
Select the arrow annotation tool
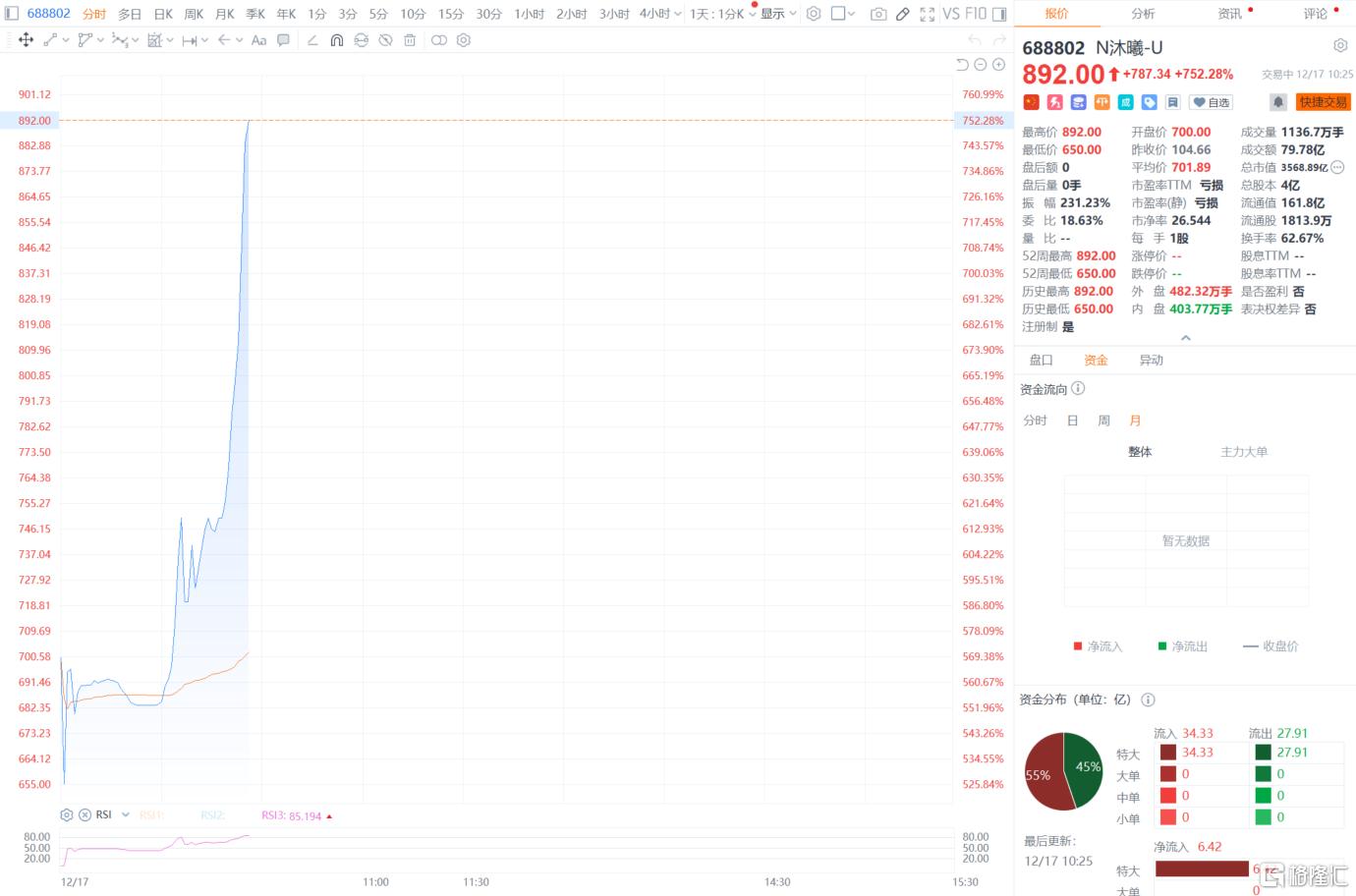(x=224, y=40)
